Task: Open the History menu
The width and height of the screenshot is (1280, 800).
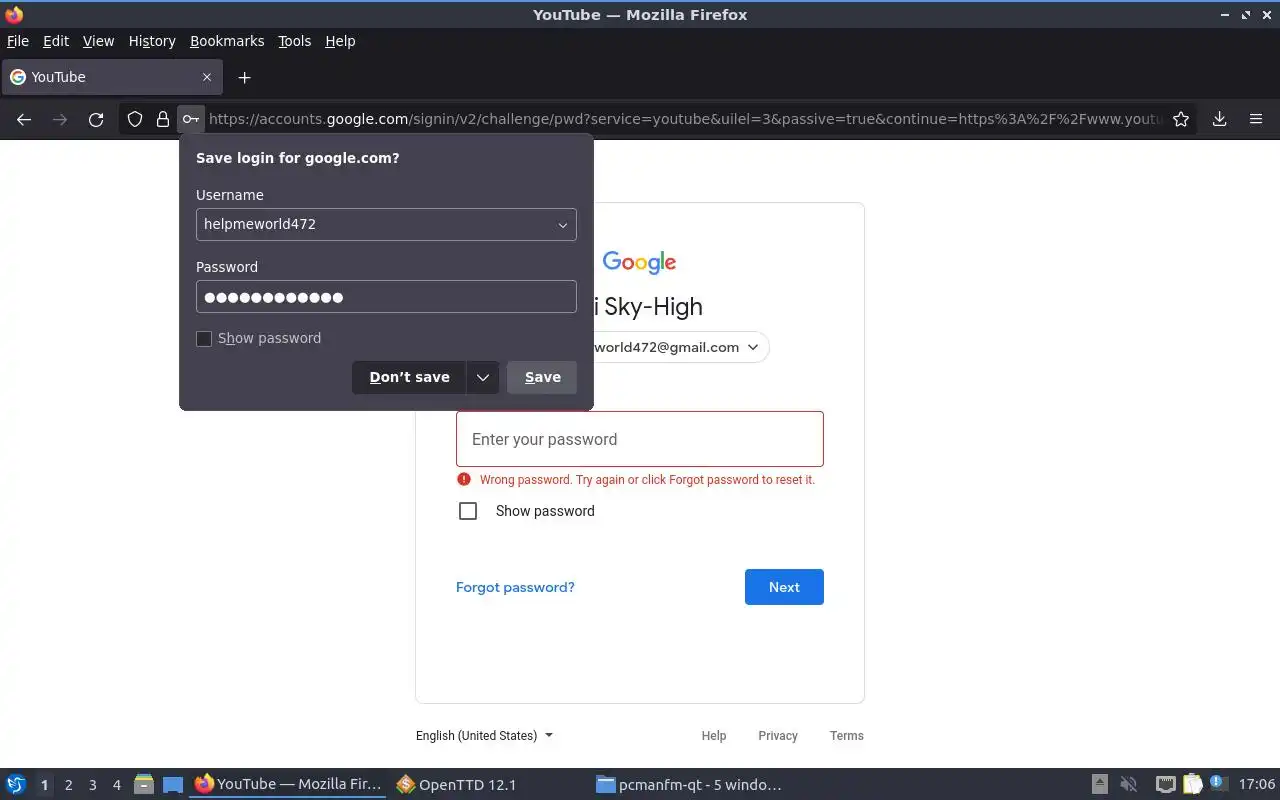Action: point(152,41)
